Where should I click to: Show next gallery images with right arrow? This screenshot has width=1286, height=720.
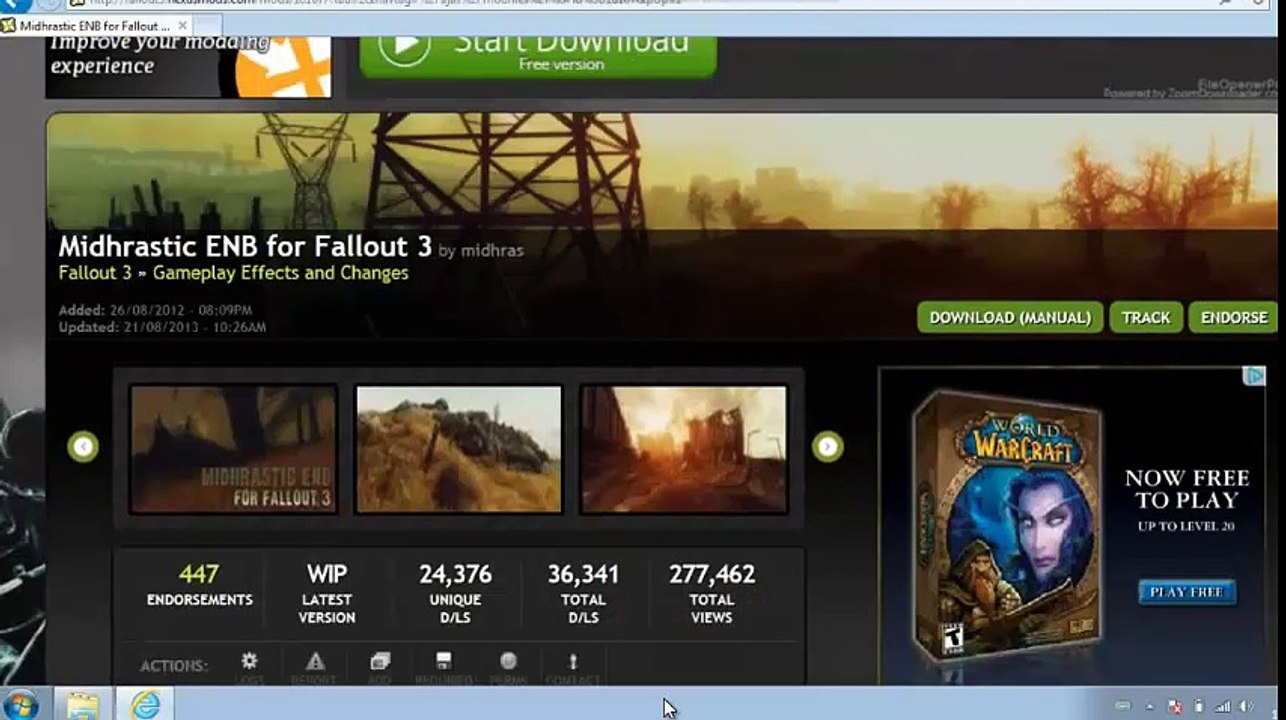click(x=827, y=446)
